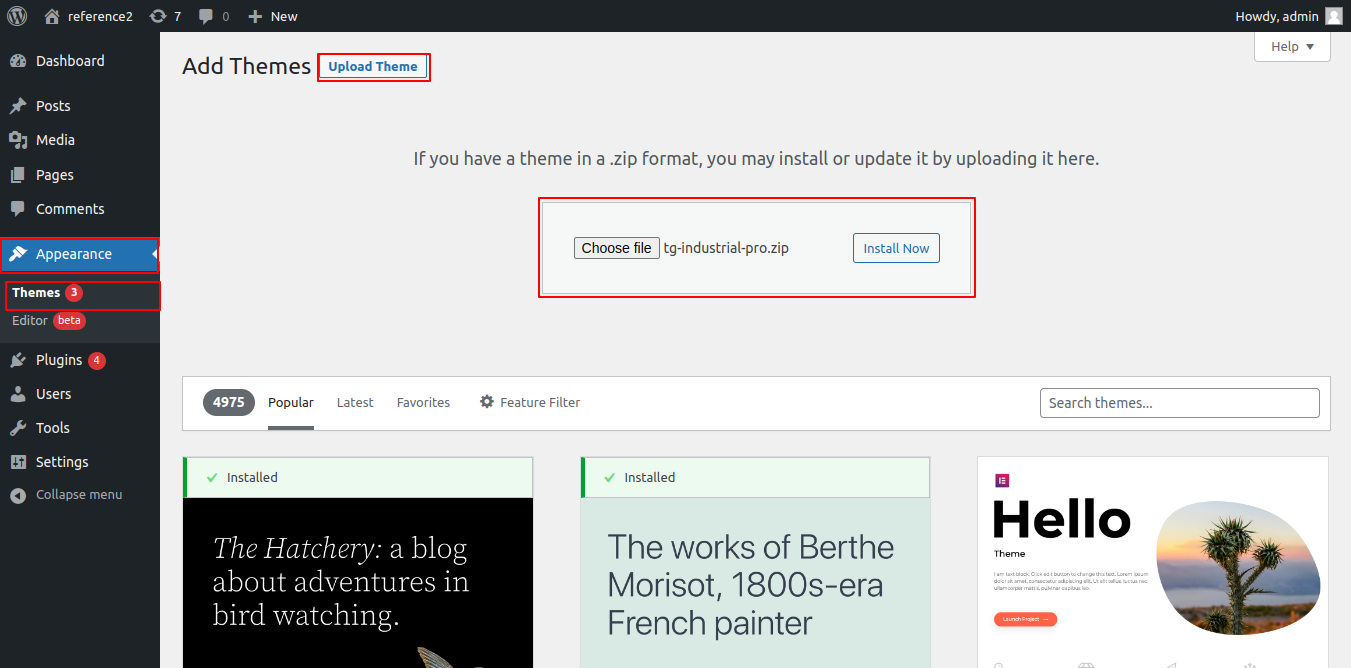Open the New content menu
This screenshot has width=1351, height=668.
(x=273, y=16)
